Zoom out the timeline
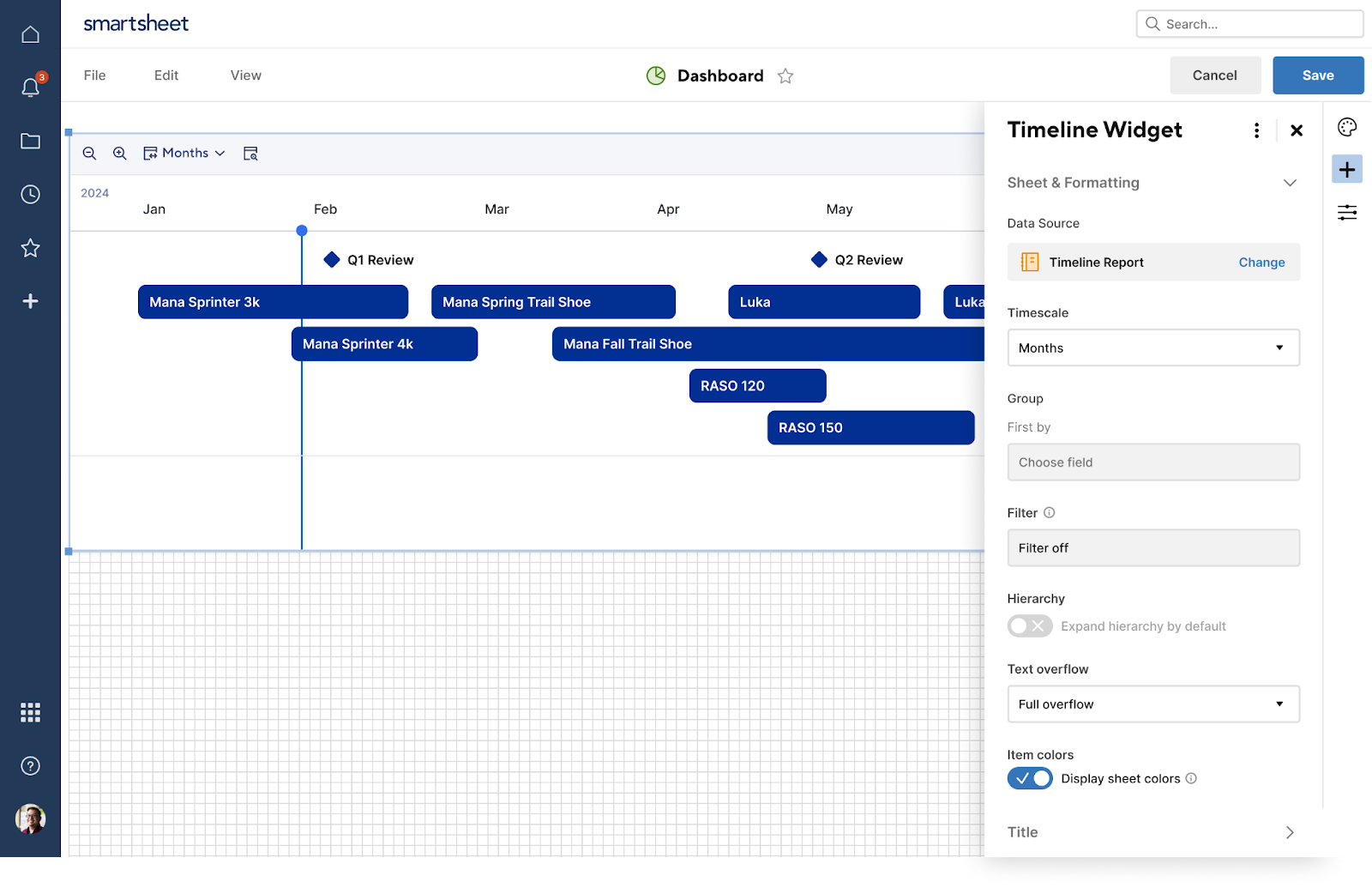Screen dimensions: 1372x888 coord(89,154)
